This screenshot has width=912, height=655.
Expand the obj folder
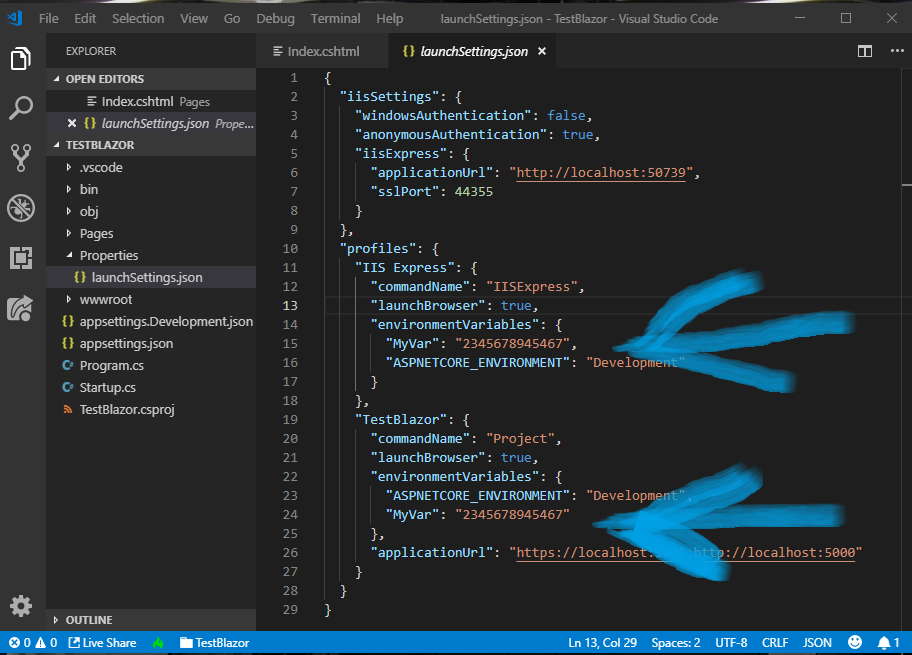(151, 212)
